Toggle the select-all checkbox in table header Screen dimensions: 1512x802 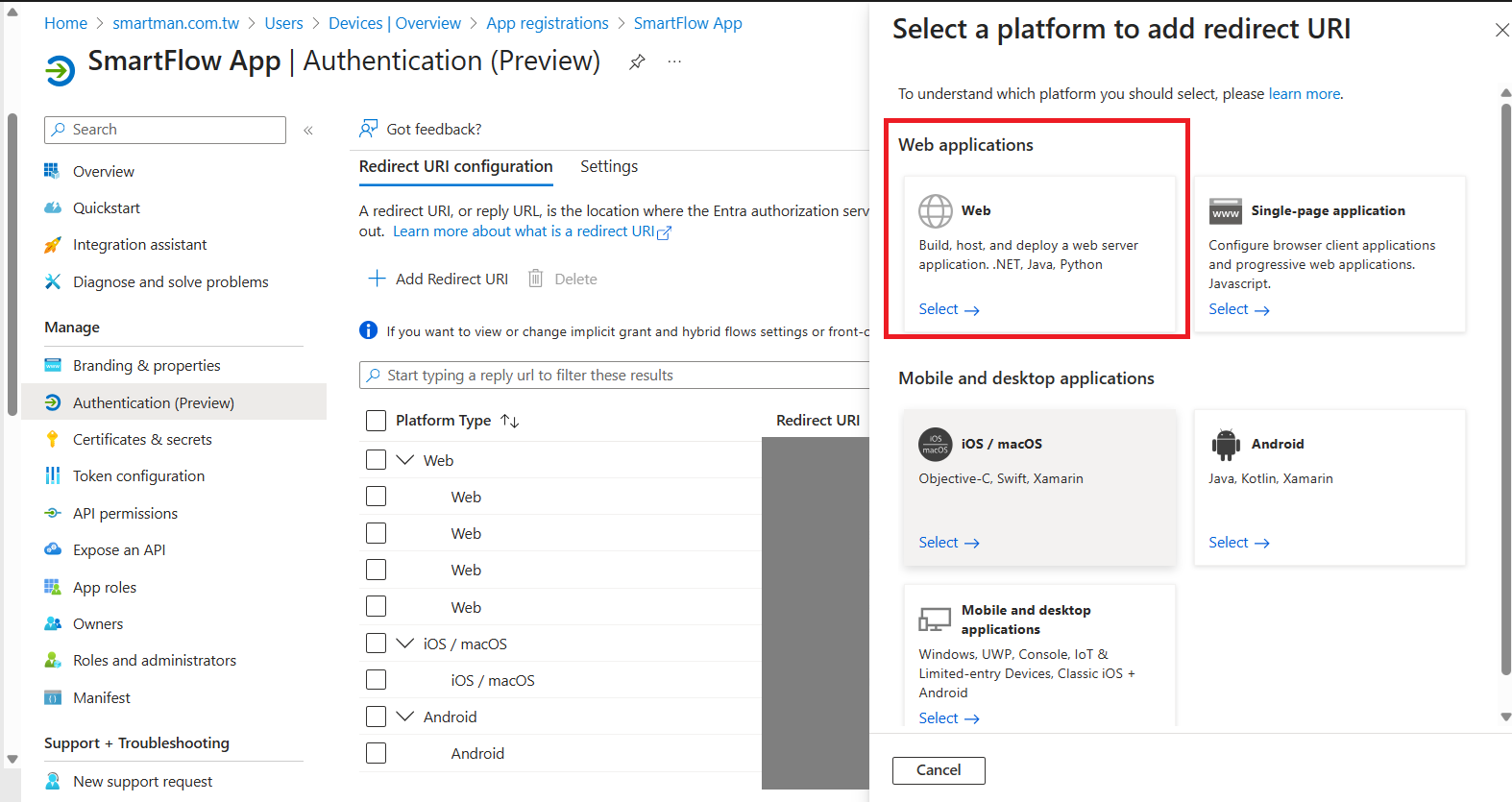click(x=377, y=421)
